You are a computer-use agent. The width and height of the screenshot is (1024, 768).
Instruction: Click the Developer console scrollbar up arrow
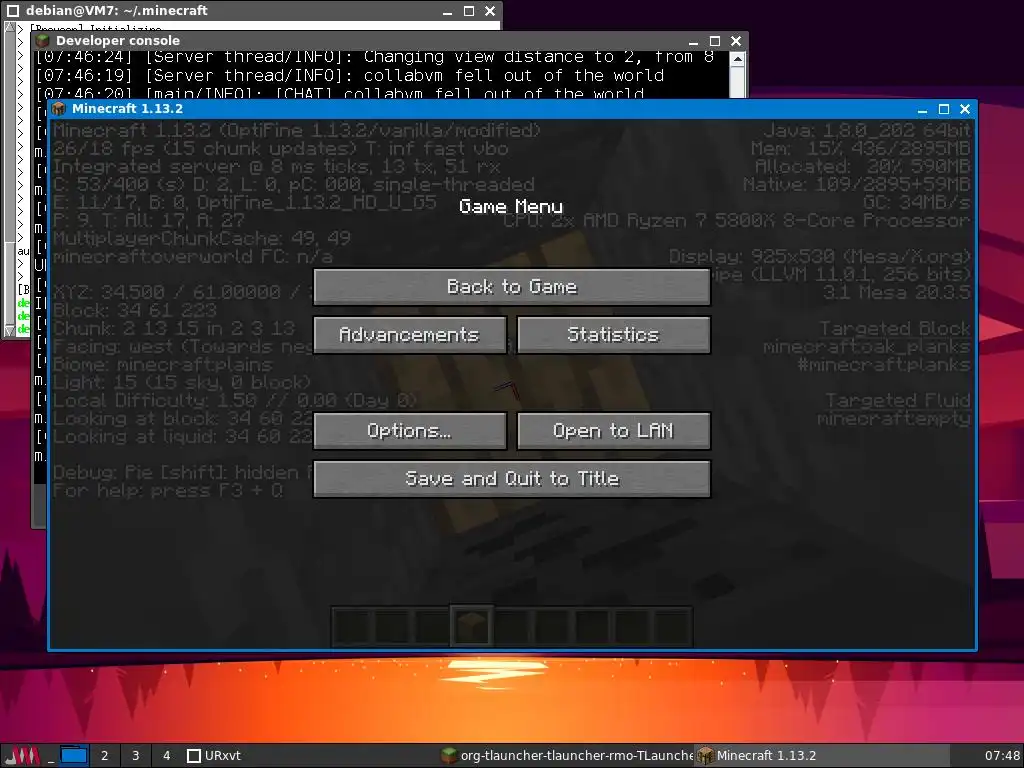737,59
